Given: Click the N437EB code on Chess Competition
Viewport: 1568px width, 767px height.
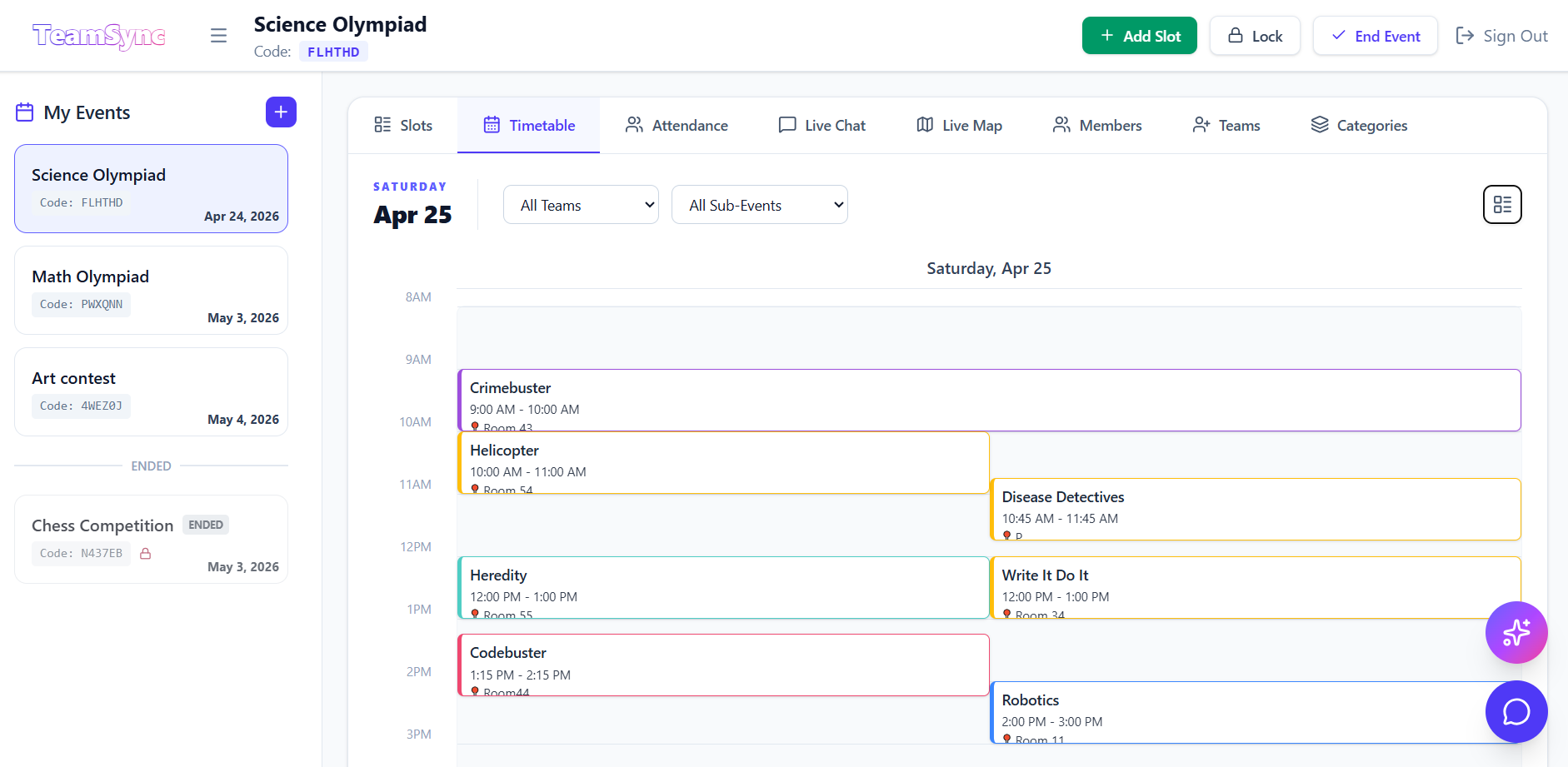Looking at the screenshot, I should (81, 554).
